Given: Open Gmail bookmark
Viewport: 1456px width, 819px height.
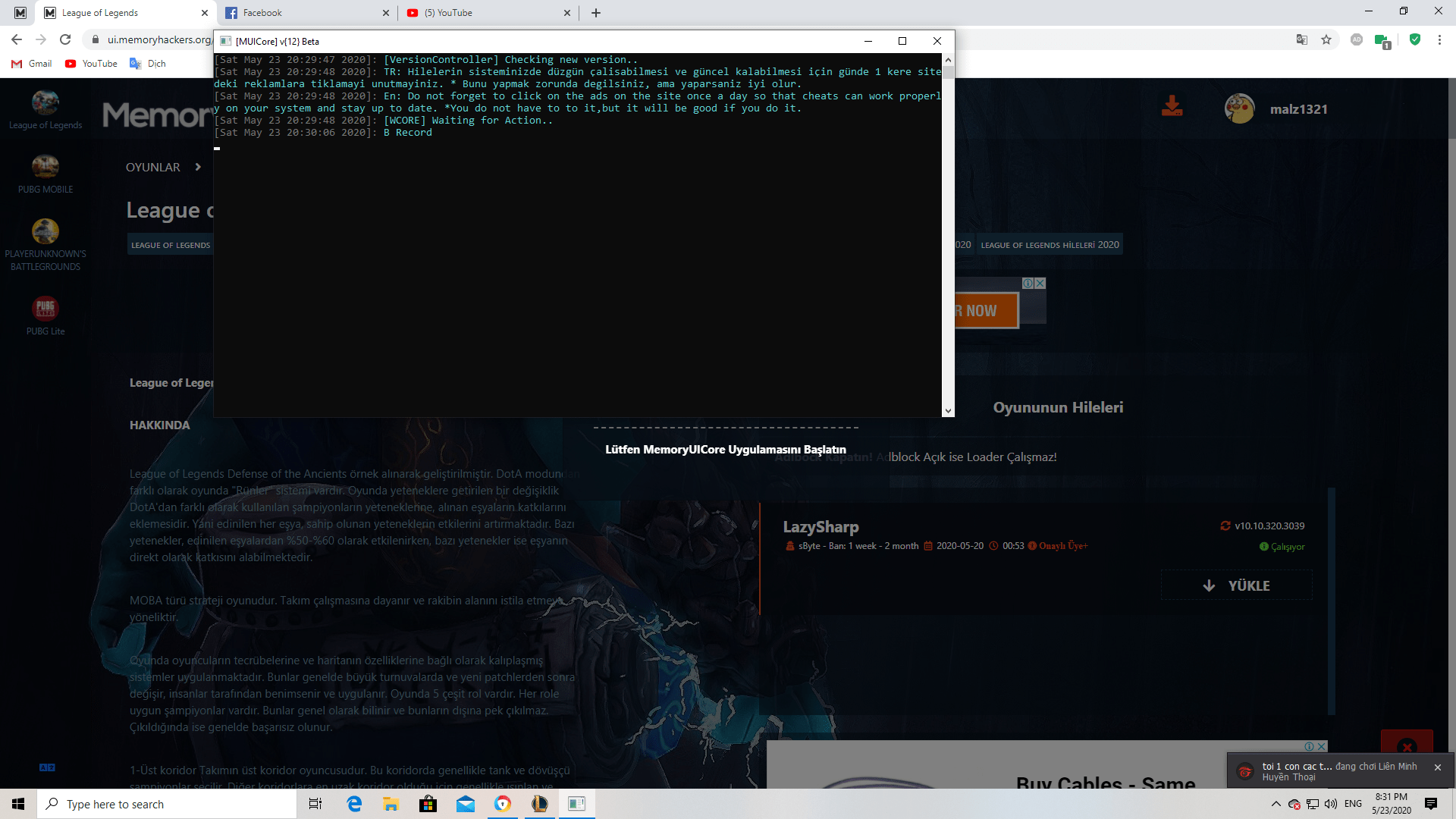Looking at the screenshot, I should tap(32, 64).
